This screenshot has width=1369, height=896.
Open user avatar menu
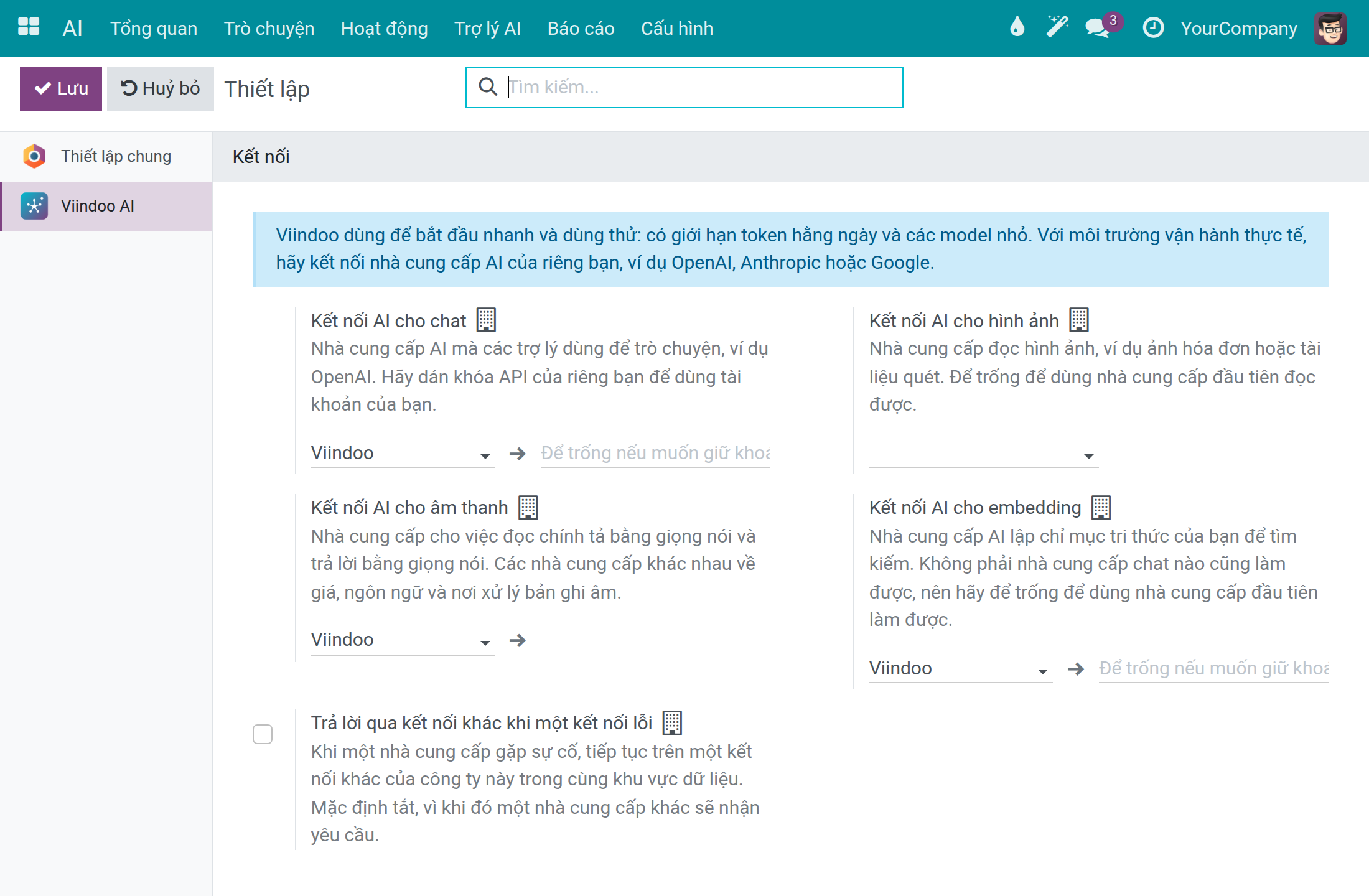pyautogui.click(x=1330, y=29)
